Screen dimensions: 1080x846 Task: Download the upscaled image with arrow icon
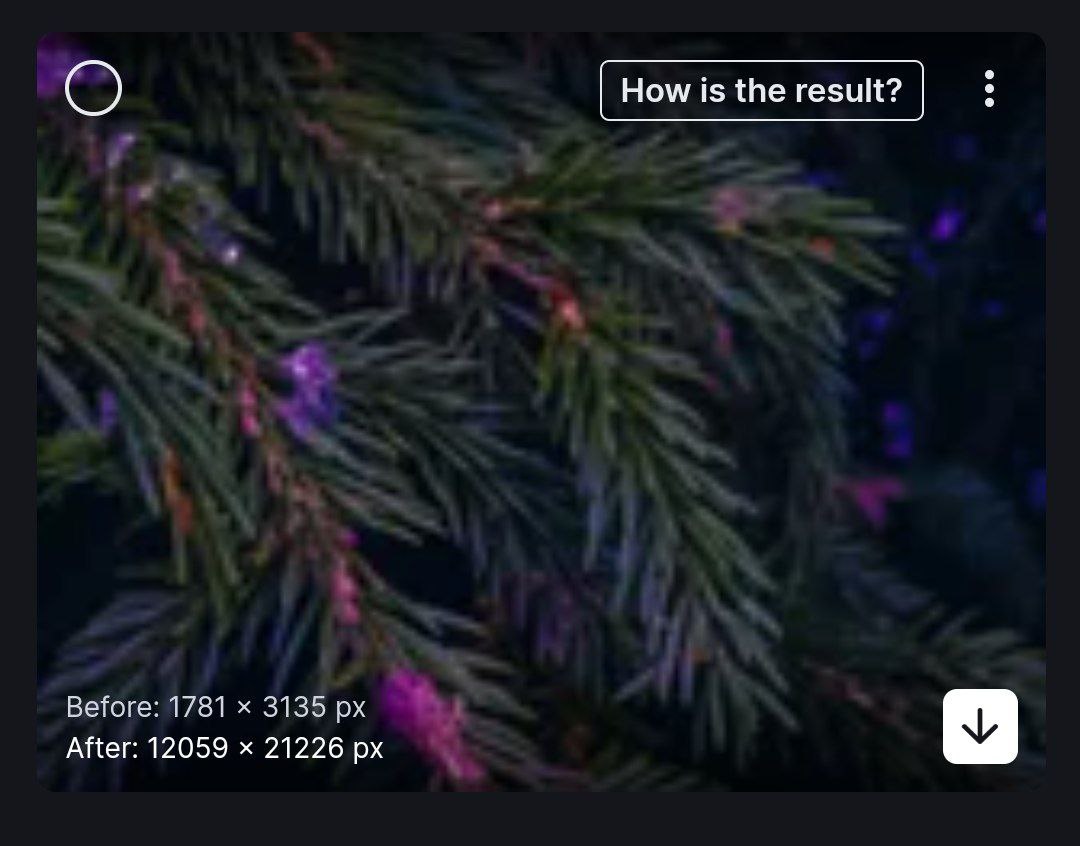tap(980, 726)
